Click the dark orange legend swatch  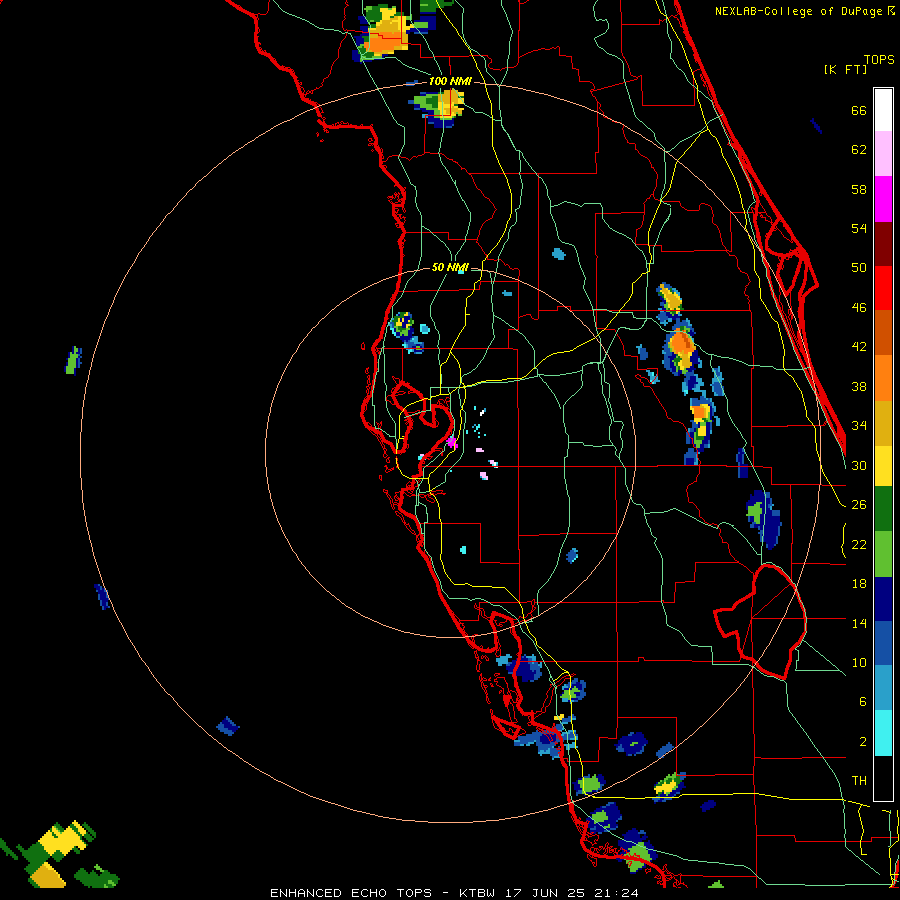pyautogui.click(x=883, y=332)
